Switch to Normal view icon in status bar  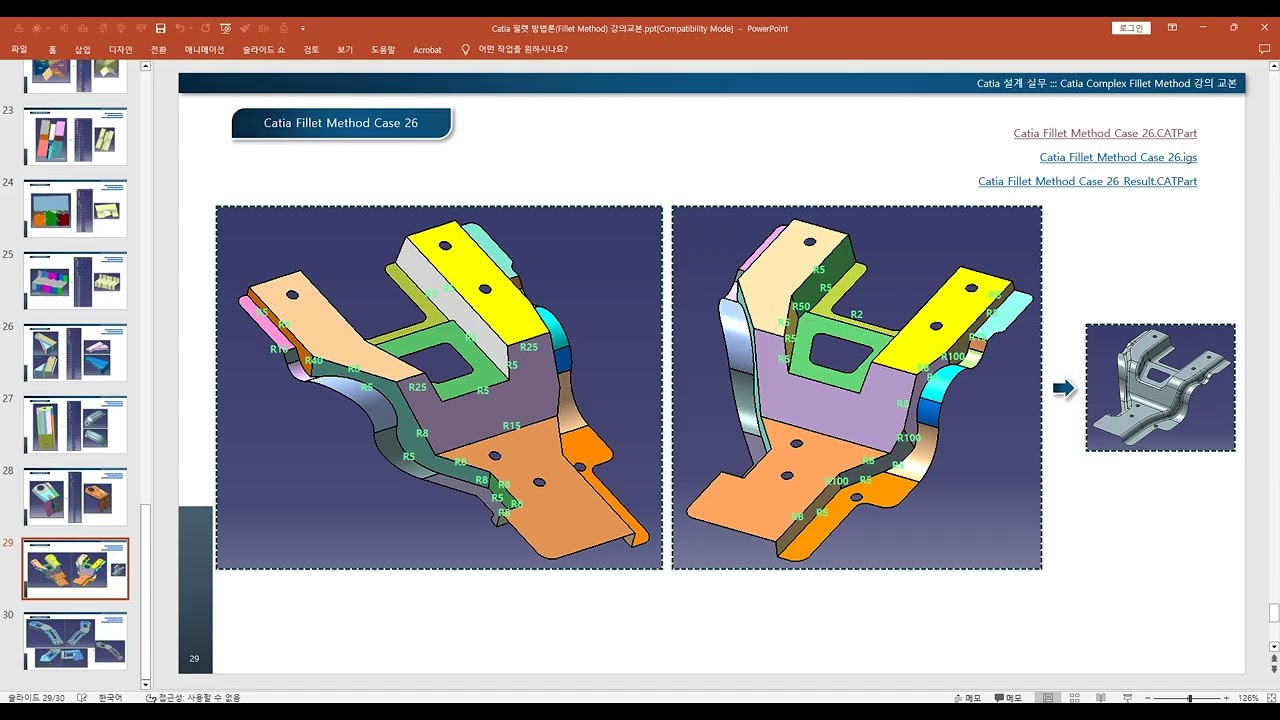pos(1048,698)
